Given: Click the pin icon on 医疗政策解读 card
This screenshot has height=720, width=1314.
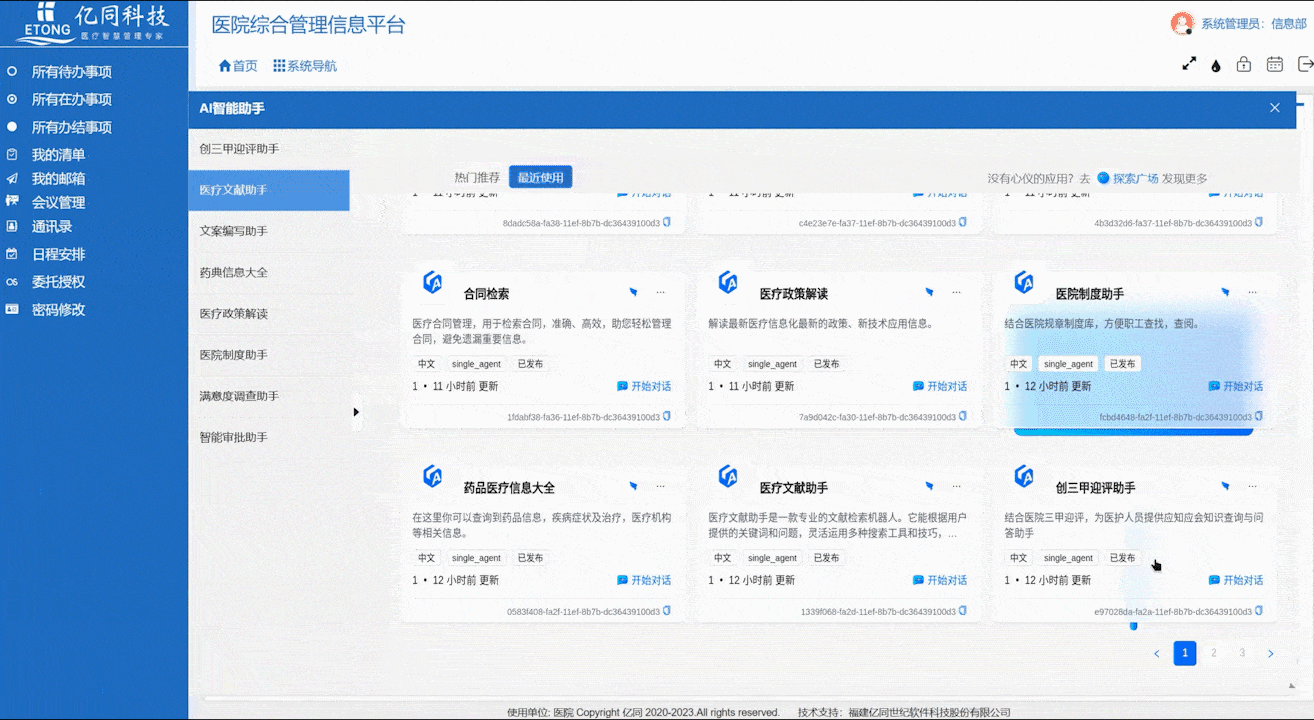Looking at the screenshot, I should point(929,292).
